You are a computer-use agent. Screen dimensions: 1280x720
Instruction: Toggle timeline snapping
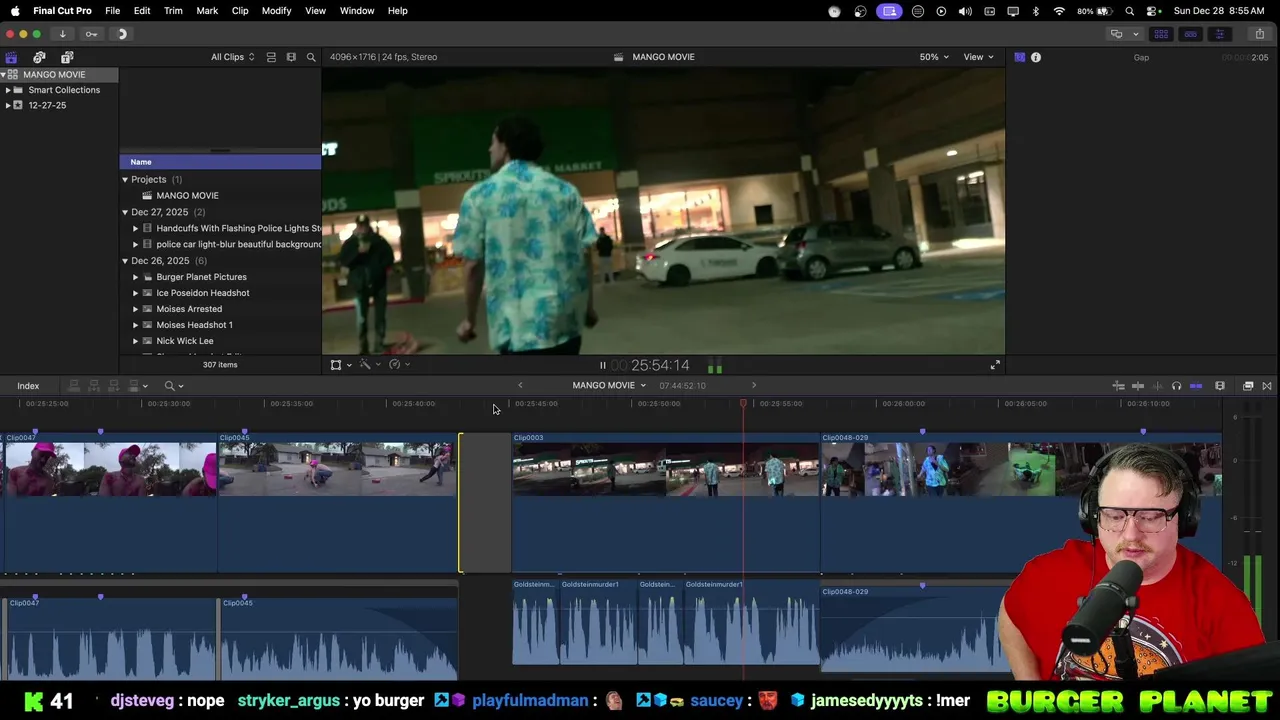click(1196, 386)
